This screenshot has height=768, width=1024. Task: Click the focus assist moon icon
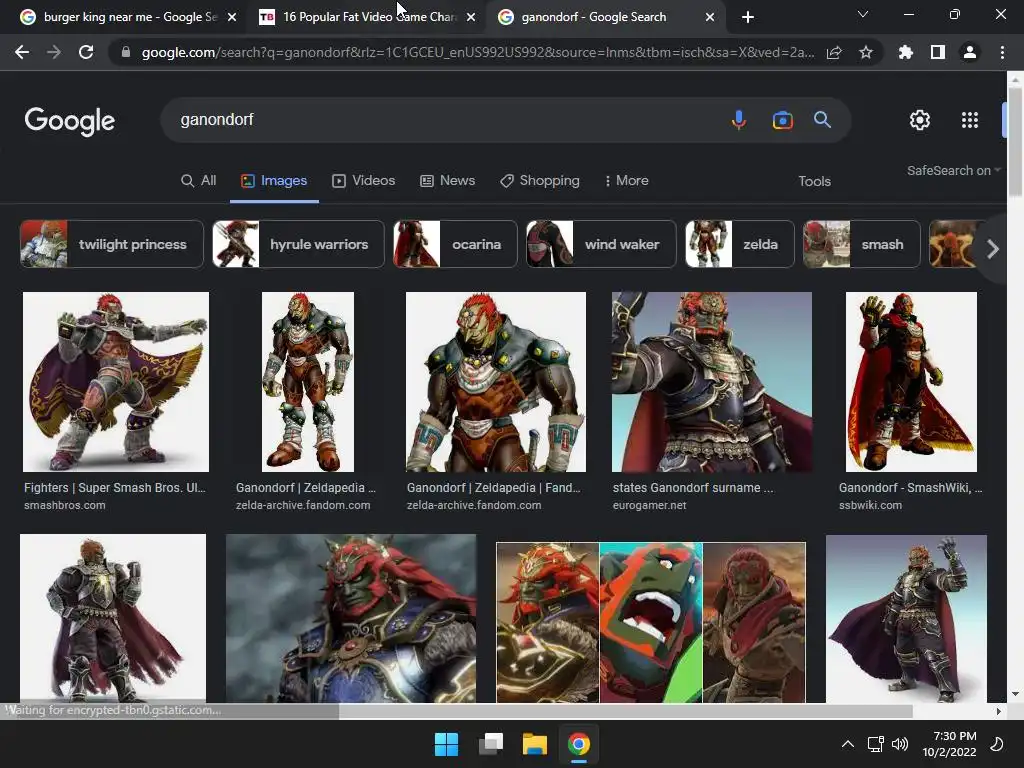pyautogui.click(x=997, y=744)
